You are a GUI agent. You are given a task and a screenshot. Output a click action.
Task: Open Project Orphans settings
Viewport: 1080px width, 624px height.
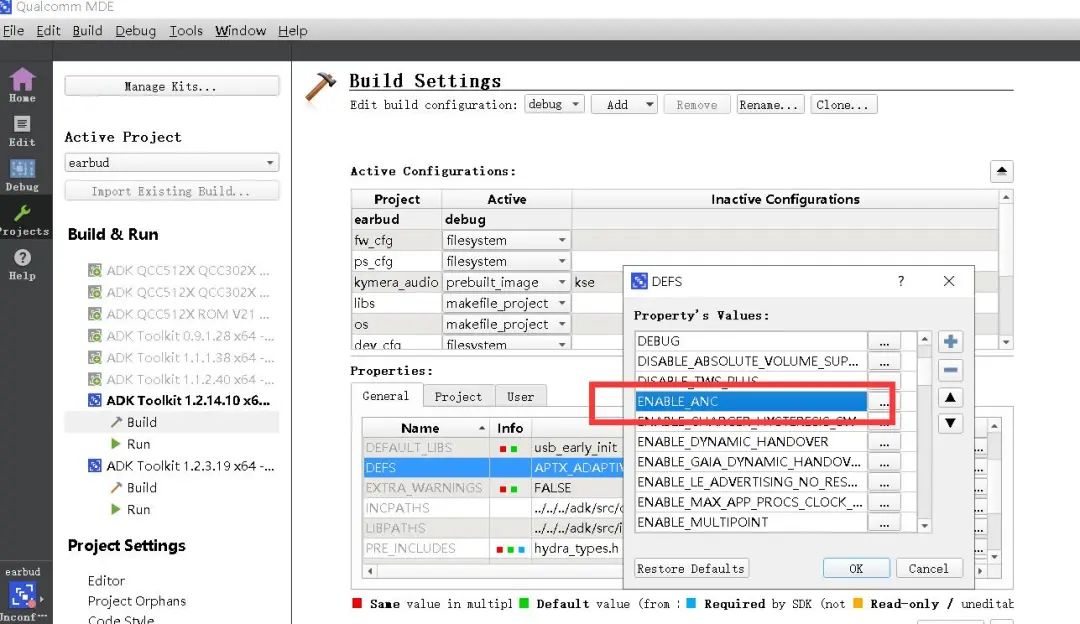[136, 601]
